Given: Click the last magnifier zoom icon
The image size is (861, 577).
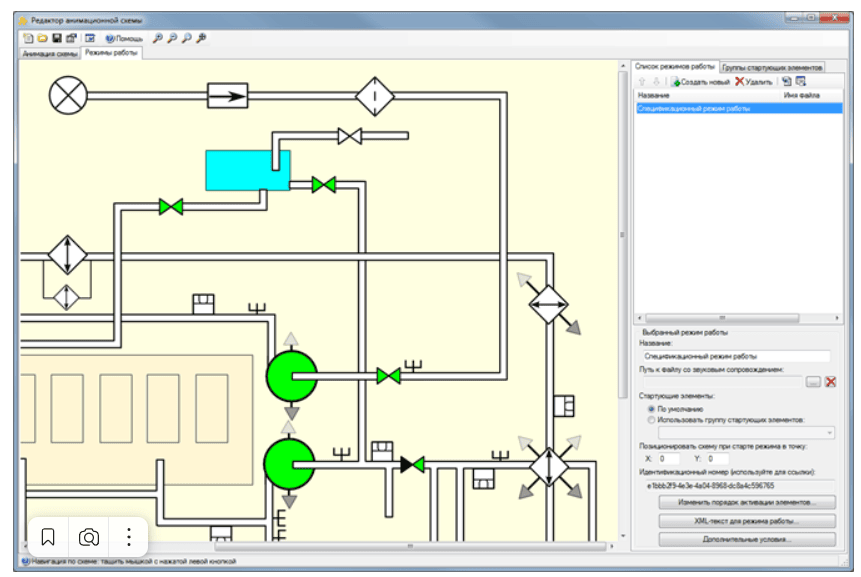Looking at the screenshot, I should click(201, 38).
